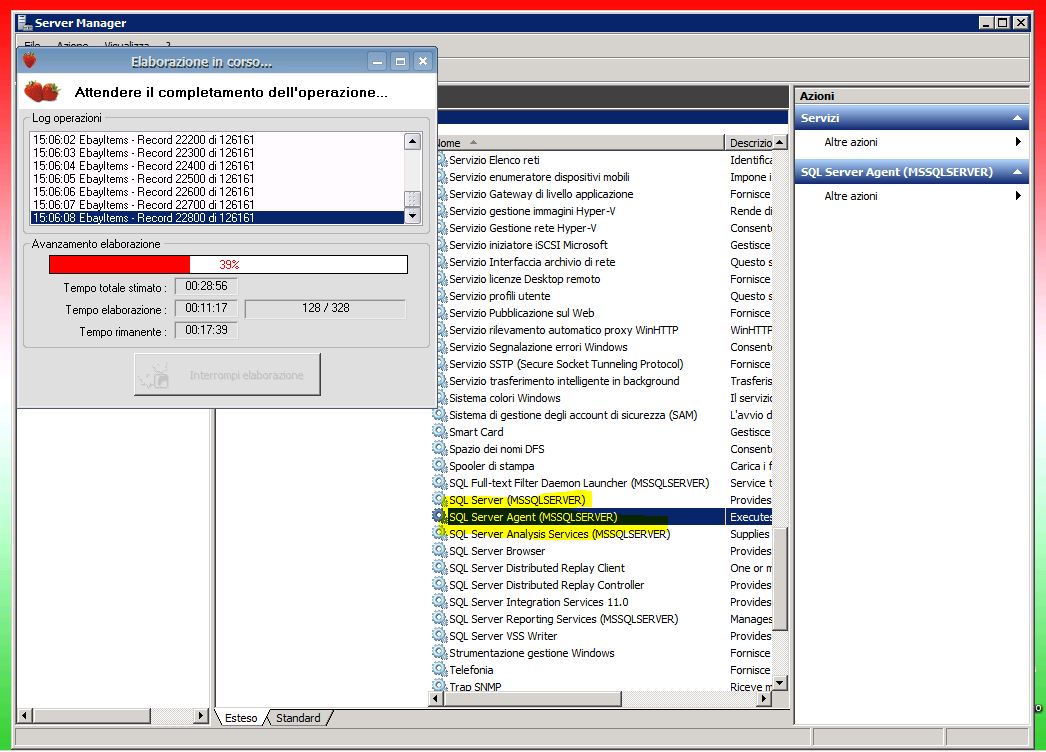Click the gear icon beside Smart Card service

[x=439, y=432]
